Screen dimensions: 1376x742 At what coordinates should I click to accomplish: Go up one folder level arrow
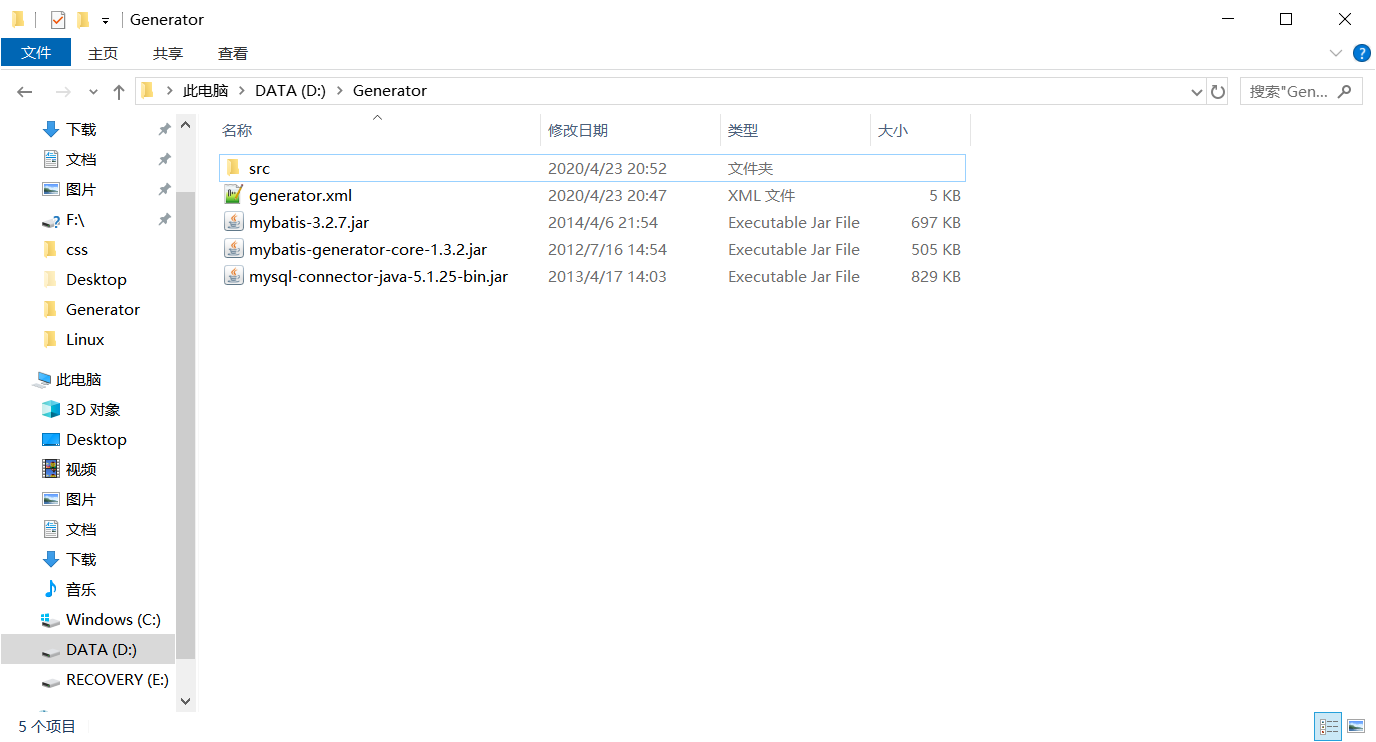[119, 91]
